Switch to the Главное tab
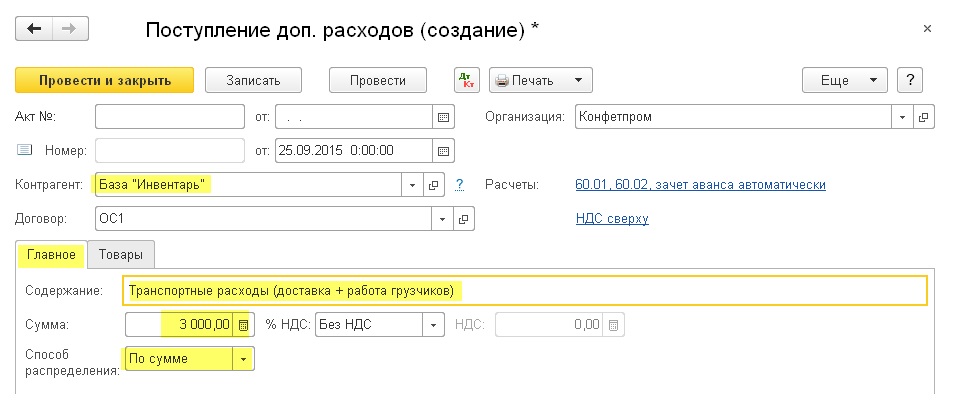 tap(51, 254)
